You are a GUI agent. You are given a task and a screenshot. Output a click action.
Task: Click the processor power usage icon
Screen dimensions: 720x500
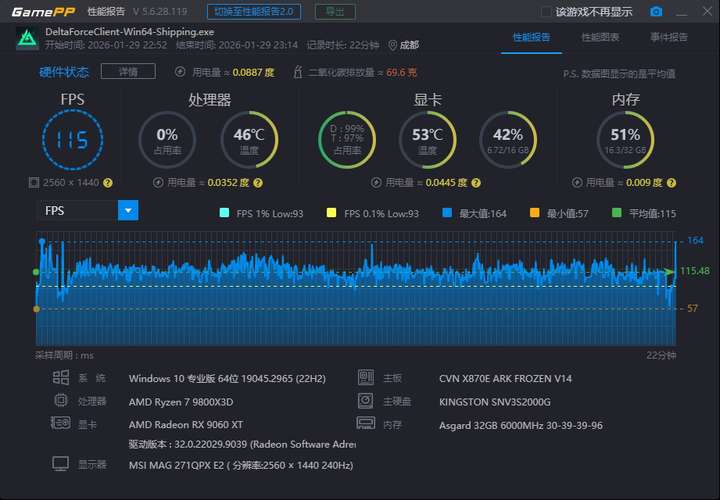[158, 182]
